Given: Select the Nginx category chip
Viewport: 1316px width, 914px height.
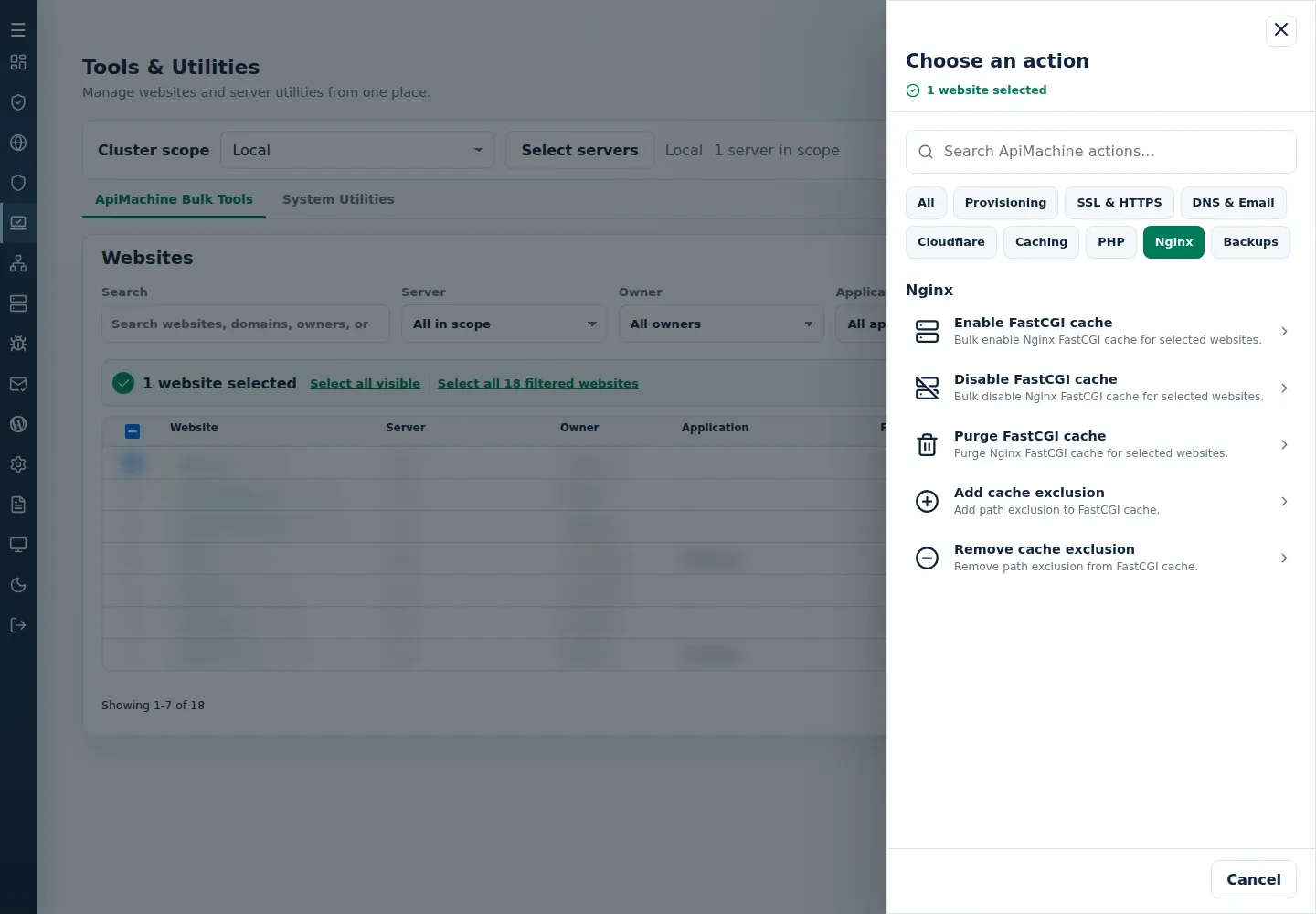Looking at the screenshot, I should pyautogui.click(x=1173, y=242).
